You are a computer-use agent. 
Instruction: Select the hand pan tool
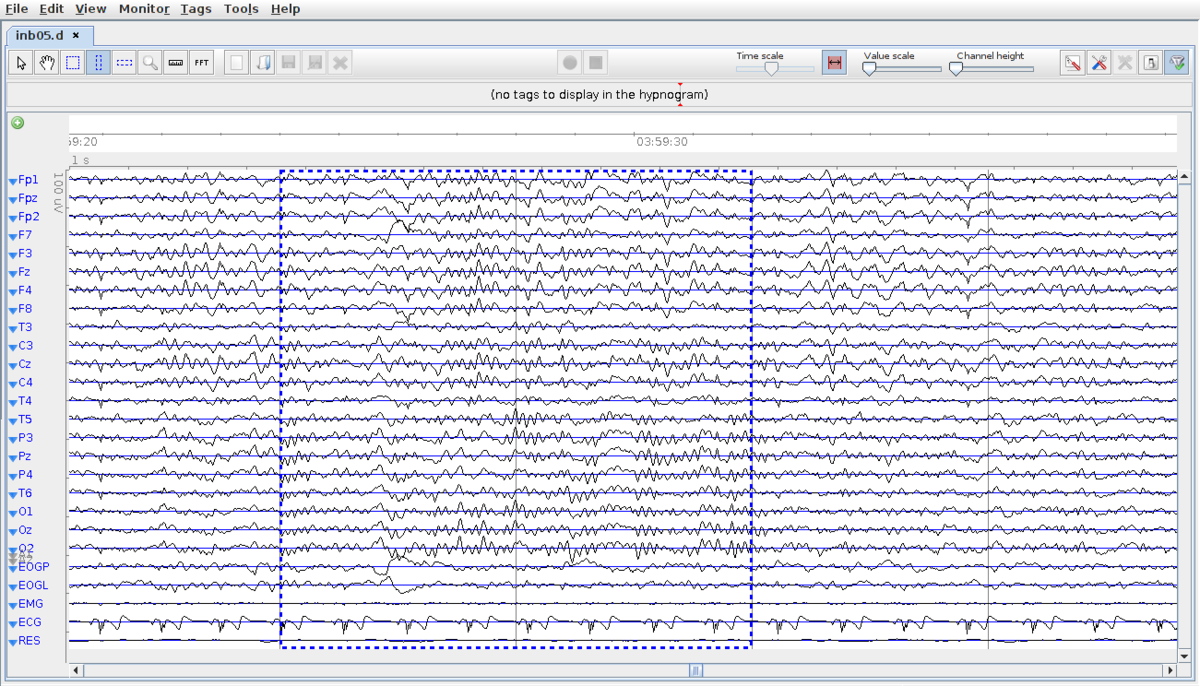coord(46,62)
